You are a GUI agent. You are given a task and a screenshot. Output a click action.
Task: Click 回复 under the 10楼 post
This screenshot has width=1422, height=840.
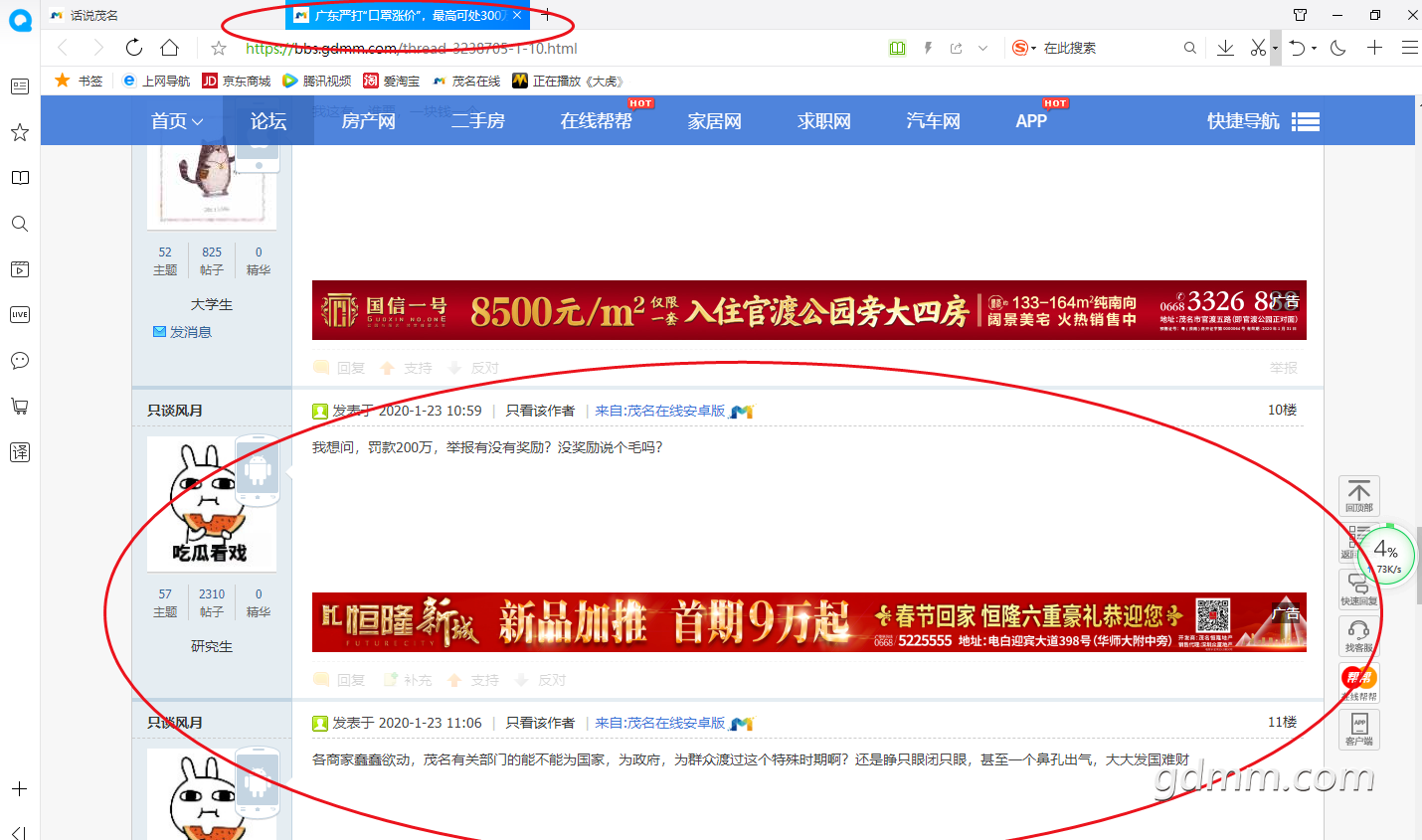340,680
